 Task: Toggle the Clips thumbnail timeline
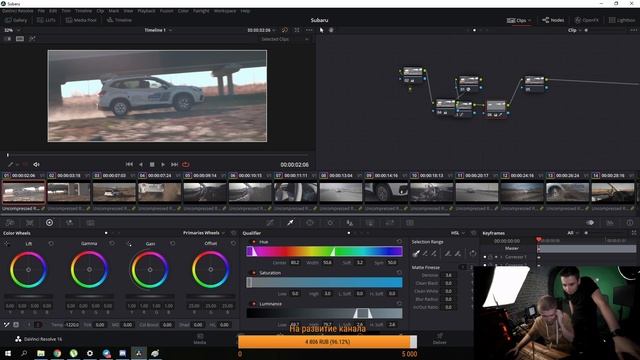pyautogui.click(x=519, y=20)
